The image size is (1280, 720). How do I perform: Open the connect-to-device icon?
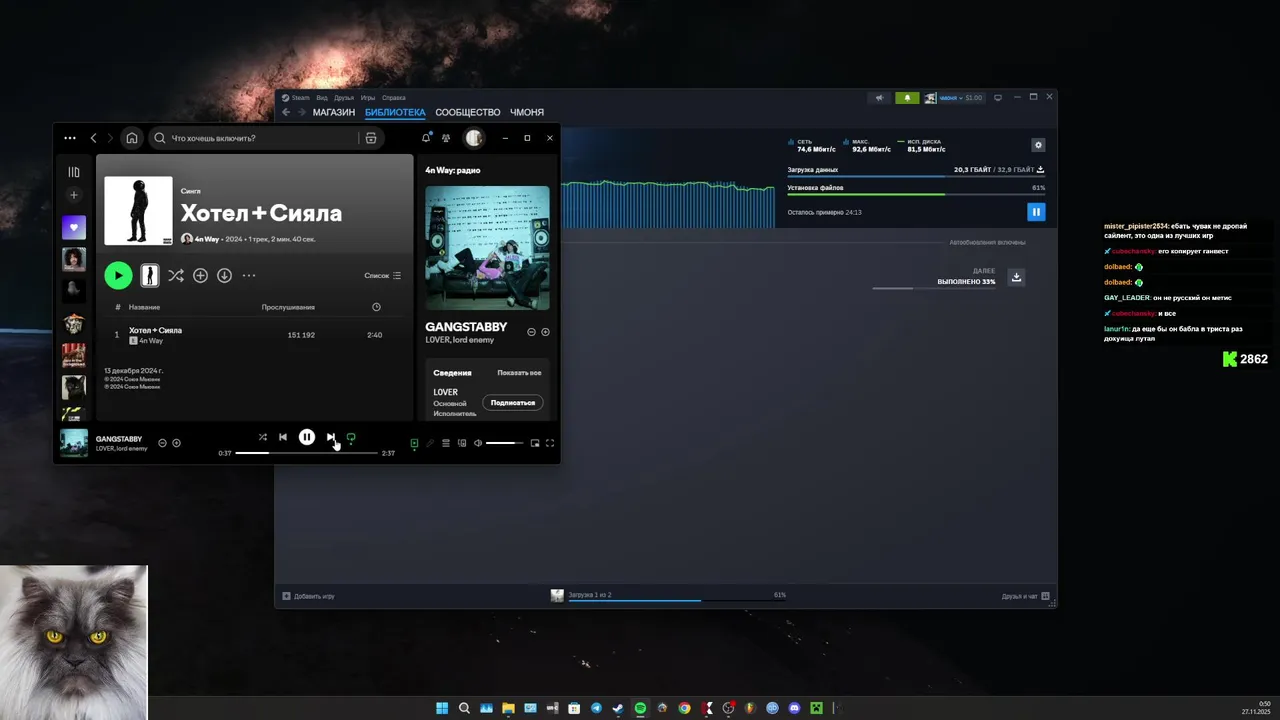click(462, 443)
